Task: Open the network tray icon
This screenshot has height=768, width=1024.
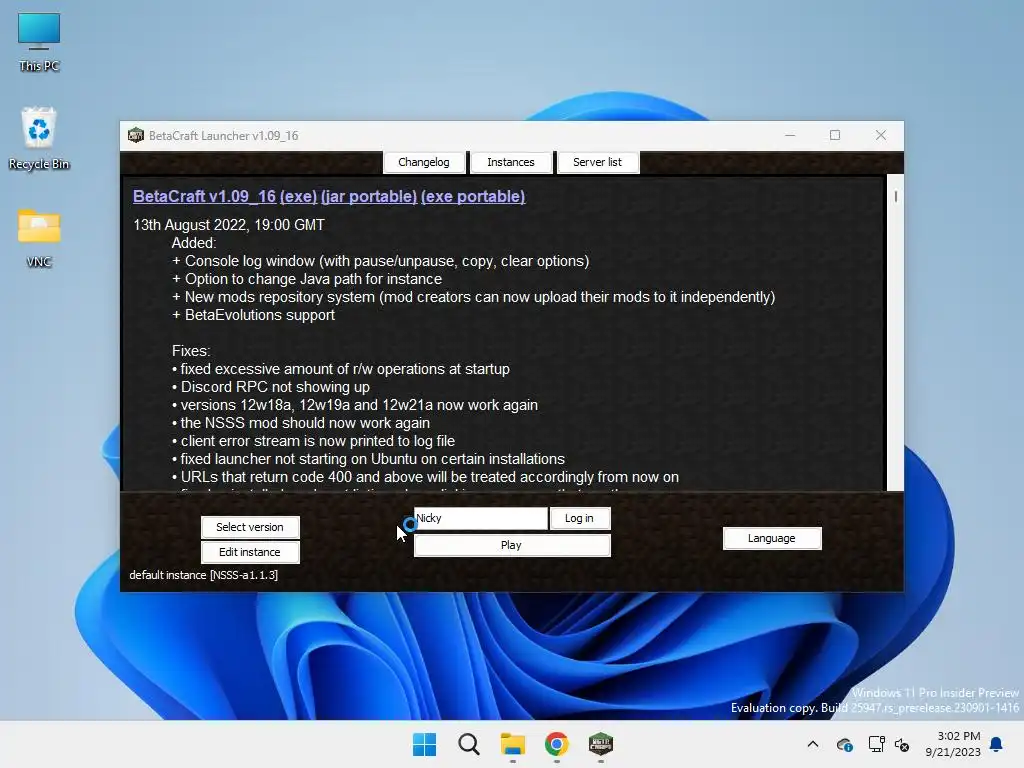Action: point(876,744)
